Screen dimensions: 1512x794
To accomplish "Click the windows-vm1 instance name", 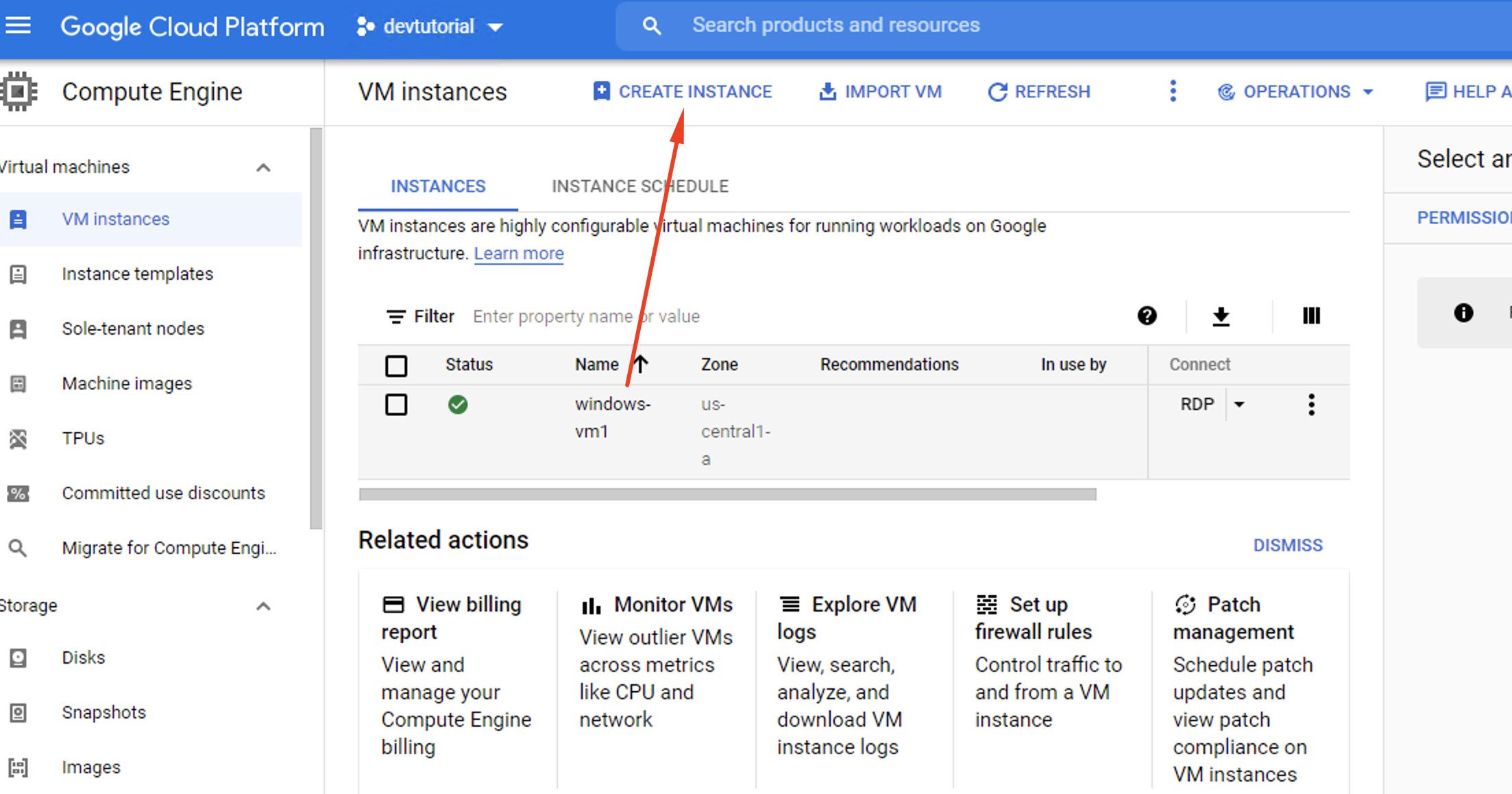I will 613,418.
